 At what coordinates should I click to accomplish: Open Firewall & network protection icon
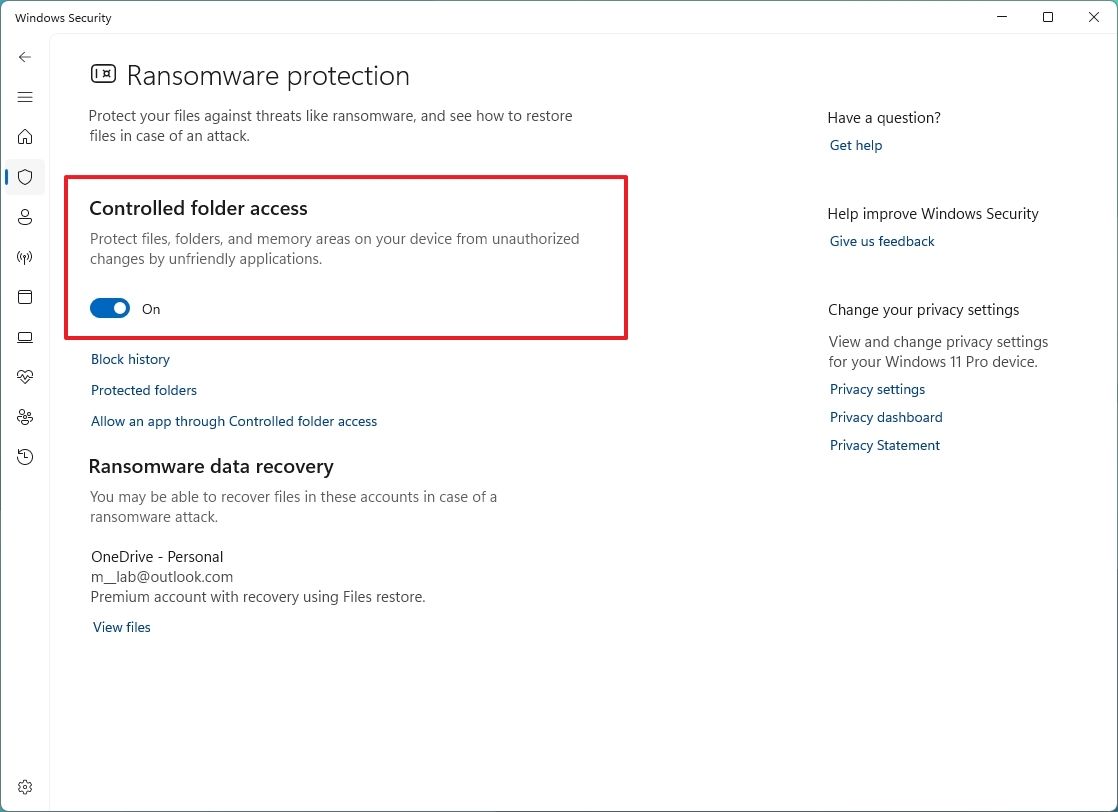click(x=25, y=257)
